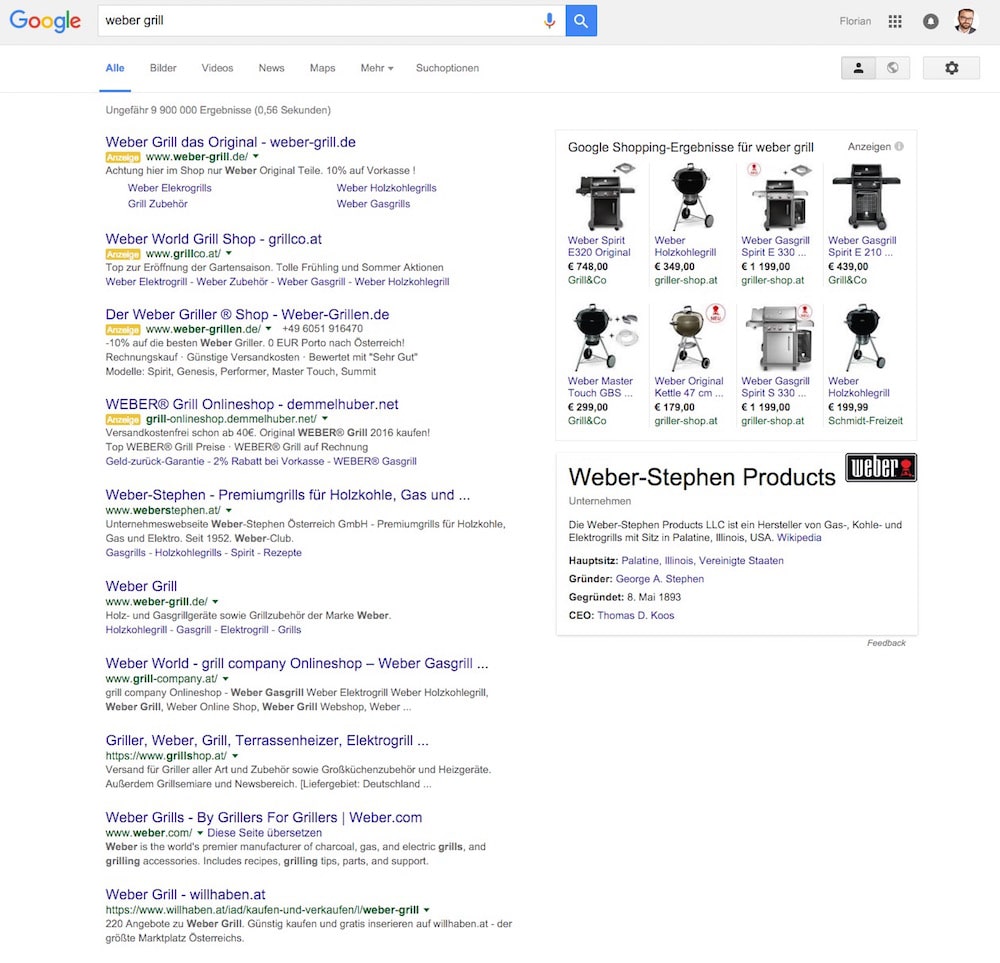The image size is (1000, 963).
Task: Open Grill Zubehör sitelink
Action: (x=158, y=204)
